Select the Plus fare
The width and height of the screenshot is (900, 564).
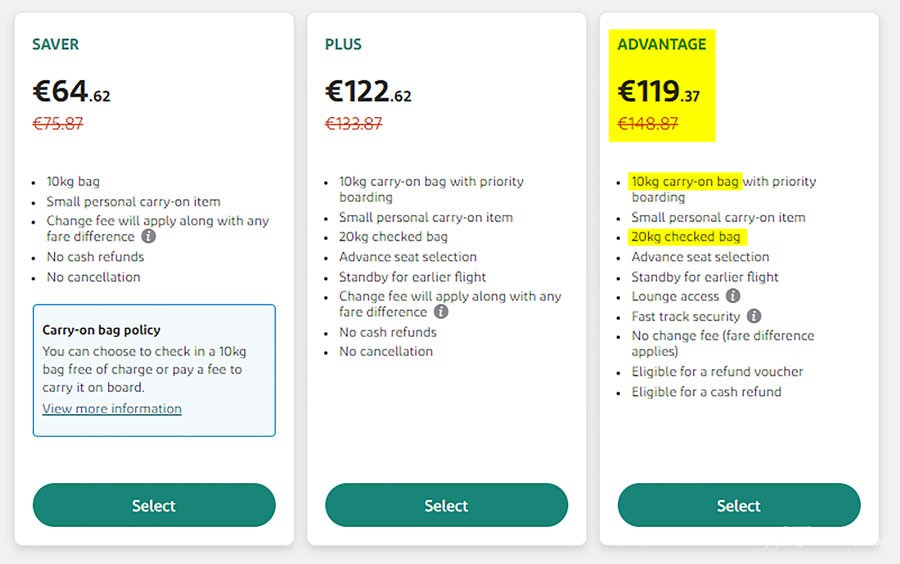(446, 505)
